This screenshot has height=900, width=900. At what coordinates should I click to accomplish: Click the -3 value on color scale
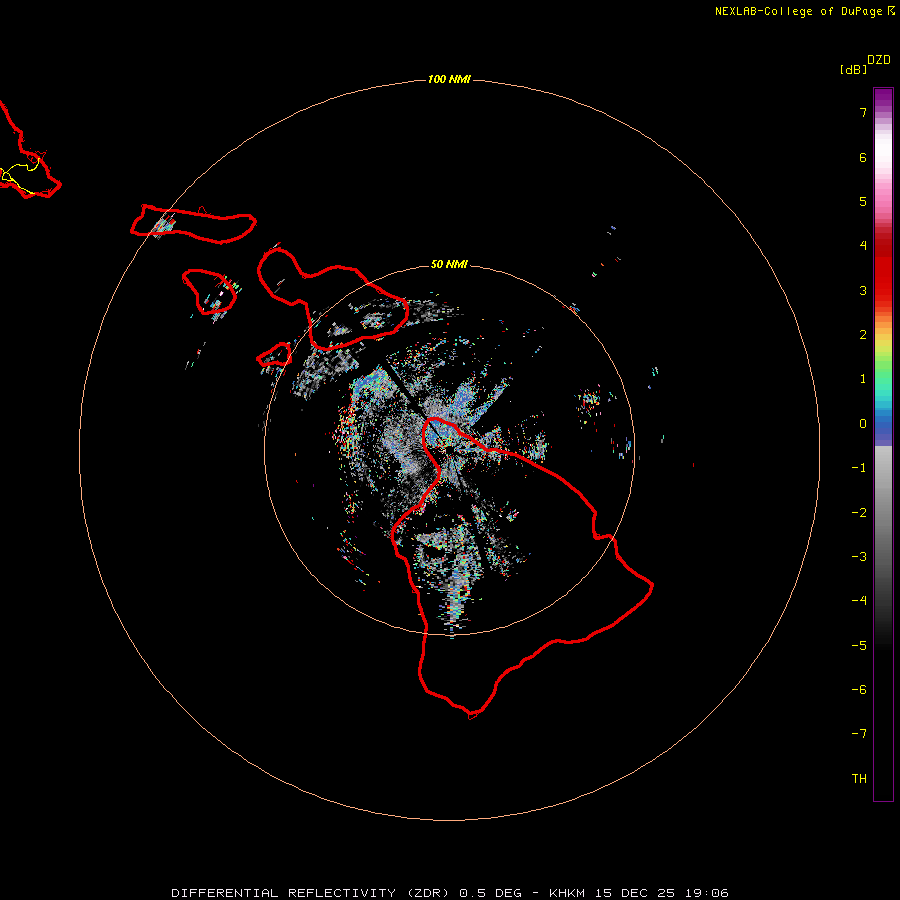(859, 557)
